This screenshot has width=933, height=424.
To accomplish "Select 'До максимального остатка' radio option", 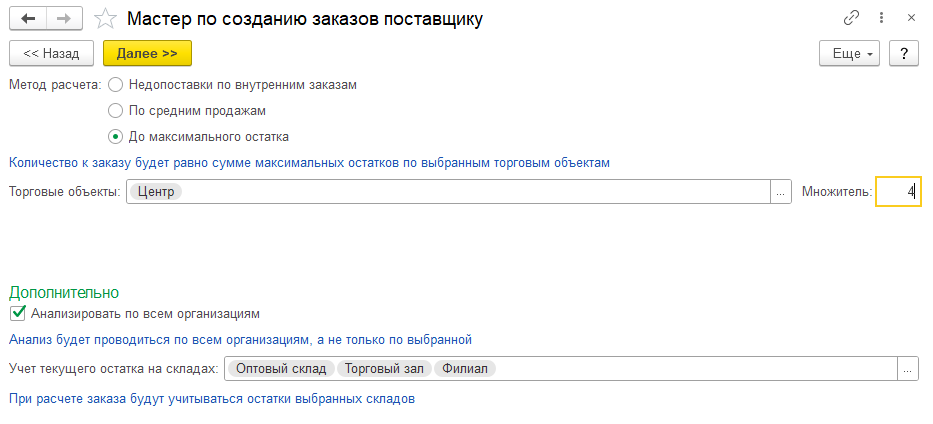I will (x=116, y=136).
